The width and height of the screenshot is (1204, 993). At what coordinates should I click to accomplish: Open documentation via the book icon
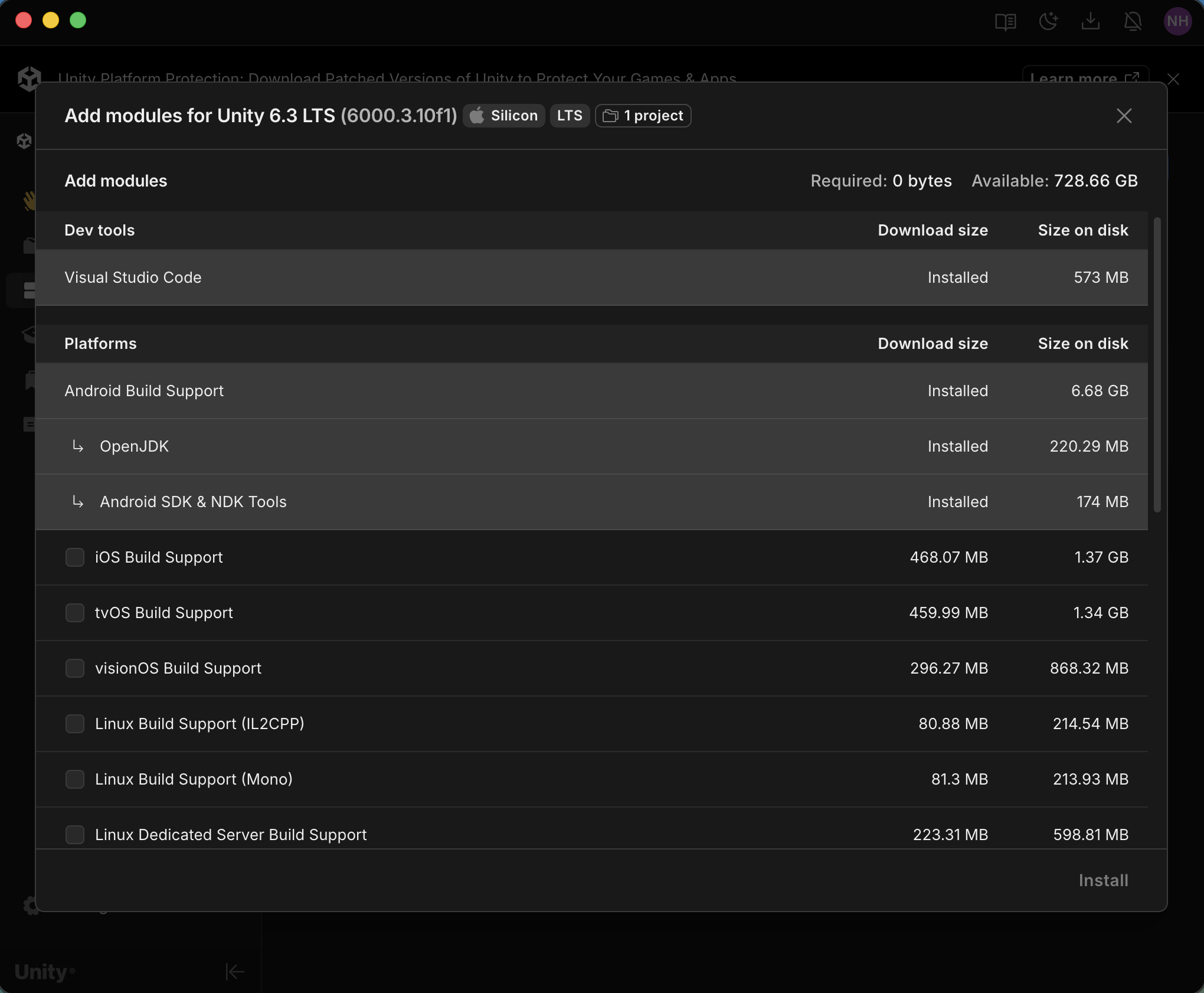1005,21
